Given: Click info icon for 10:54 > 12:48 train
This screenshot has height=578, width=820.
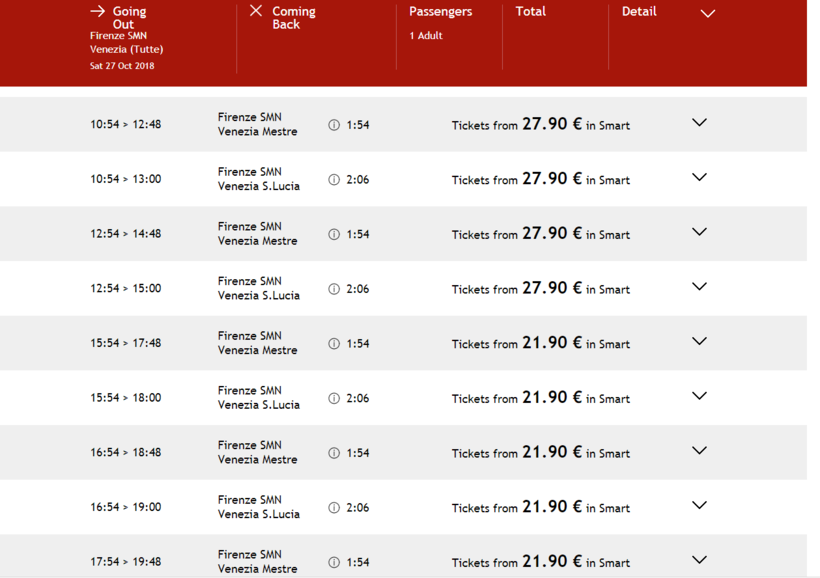Looking at the screenshot, I should click(334, 125).
